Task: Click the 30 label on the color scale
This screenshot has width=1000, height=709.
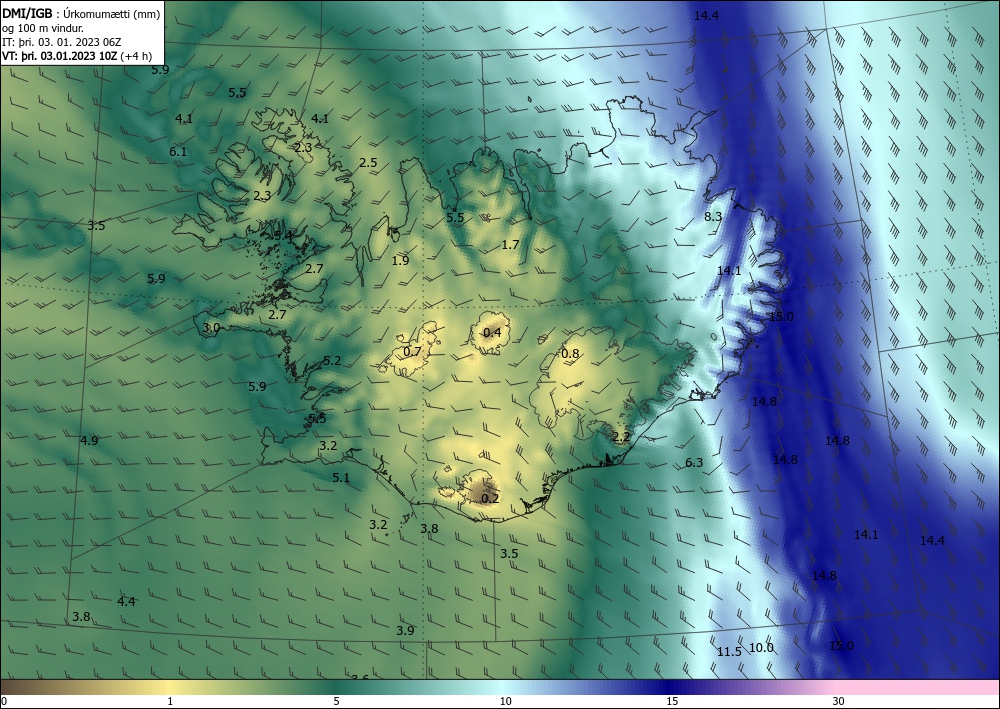Action: 839,702
